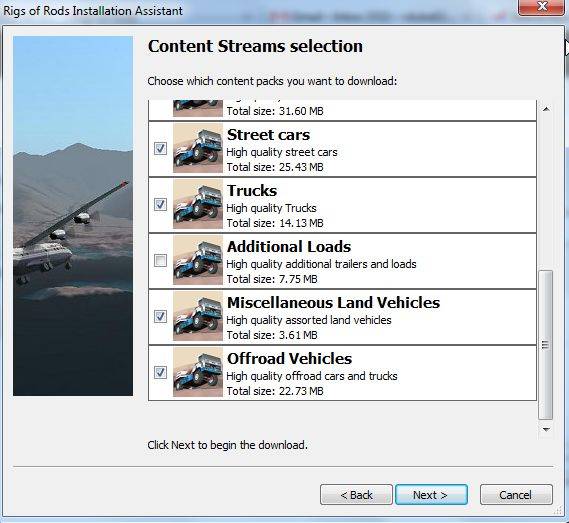The height and width of the screenshot is (523, 569).
Task: Click the Additional Loads pack icon
Action: point(198,260)
